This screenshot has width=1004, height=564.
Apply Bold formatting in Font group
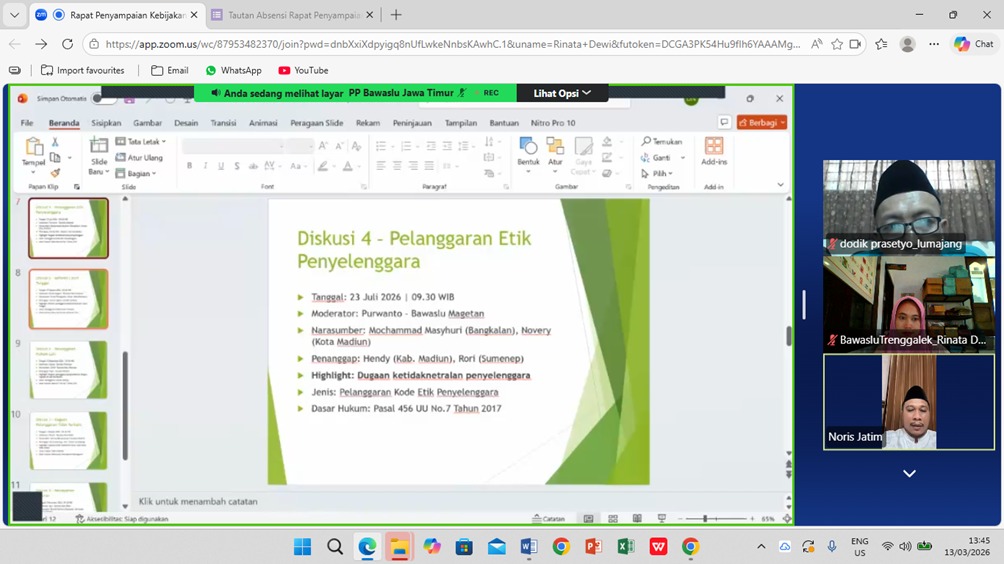point(190,166)
